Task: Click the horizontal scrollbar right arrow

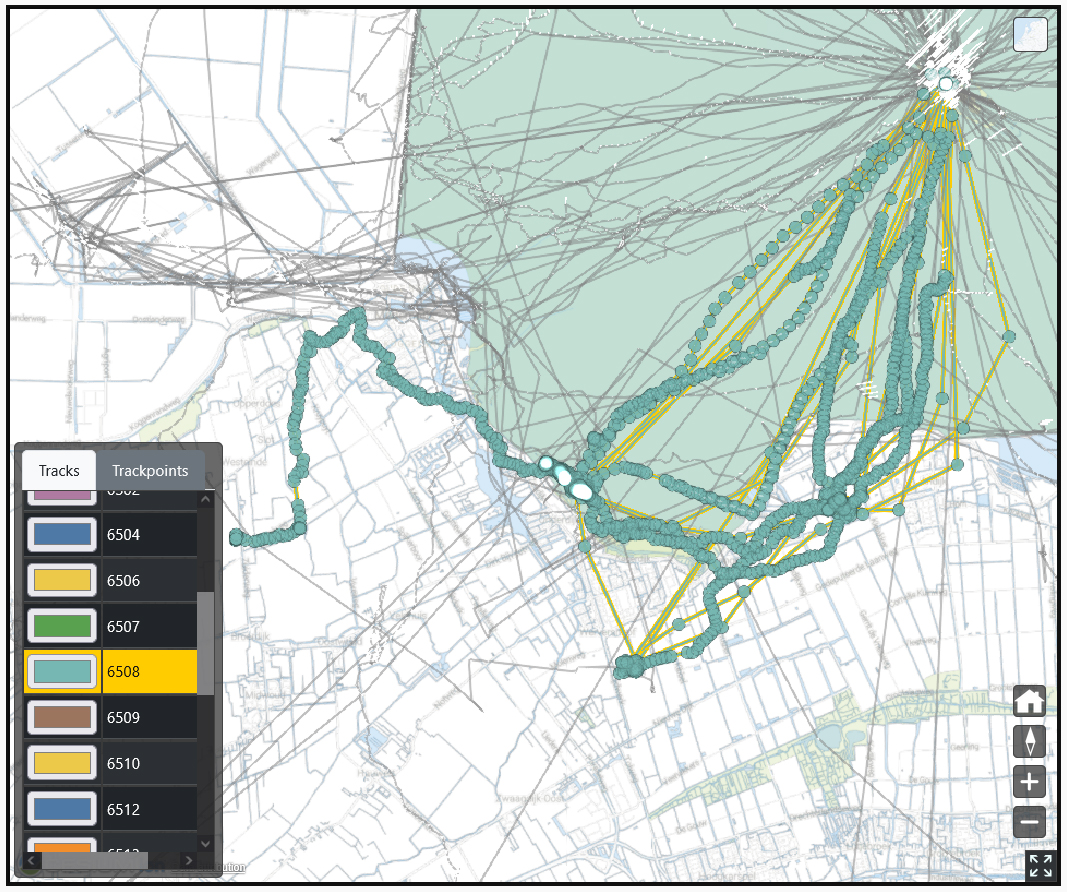Action: [188, 860]
